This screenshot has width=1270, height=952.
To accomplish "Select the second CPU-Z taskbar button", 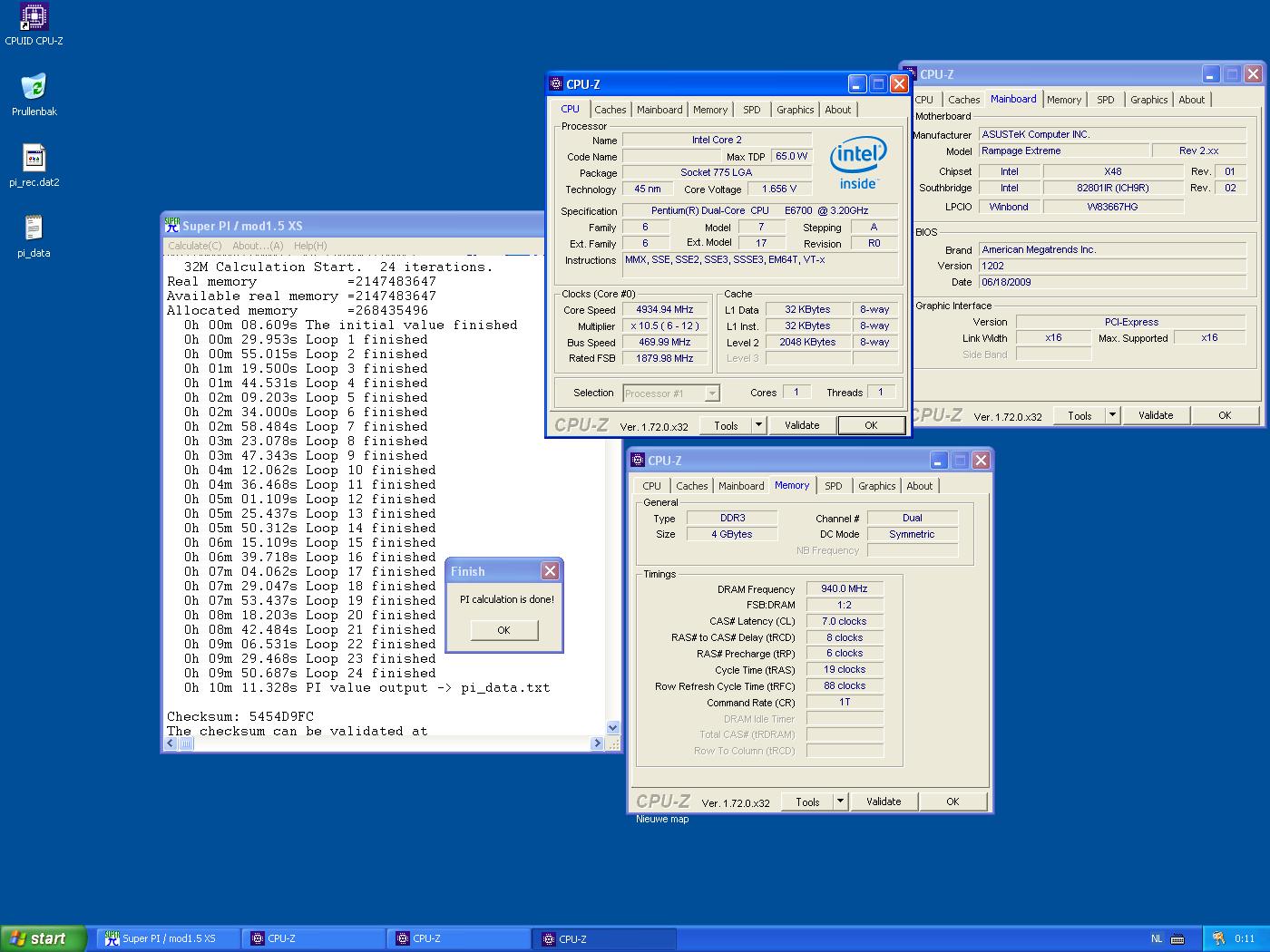I will (459, 938).
